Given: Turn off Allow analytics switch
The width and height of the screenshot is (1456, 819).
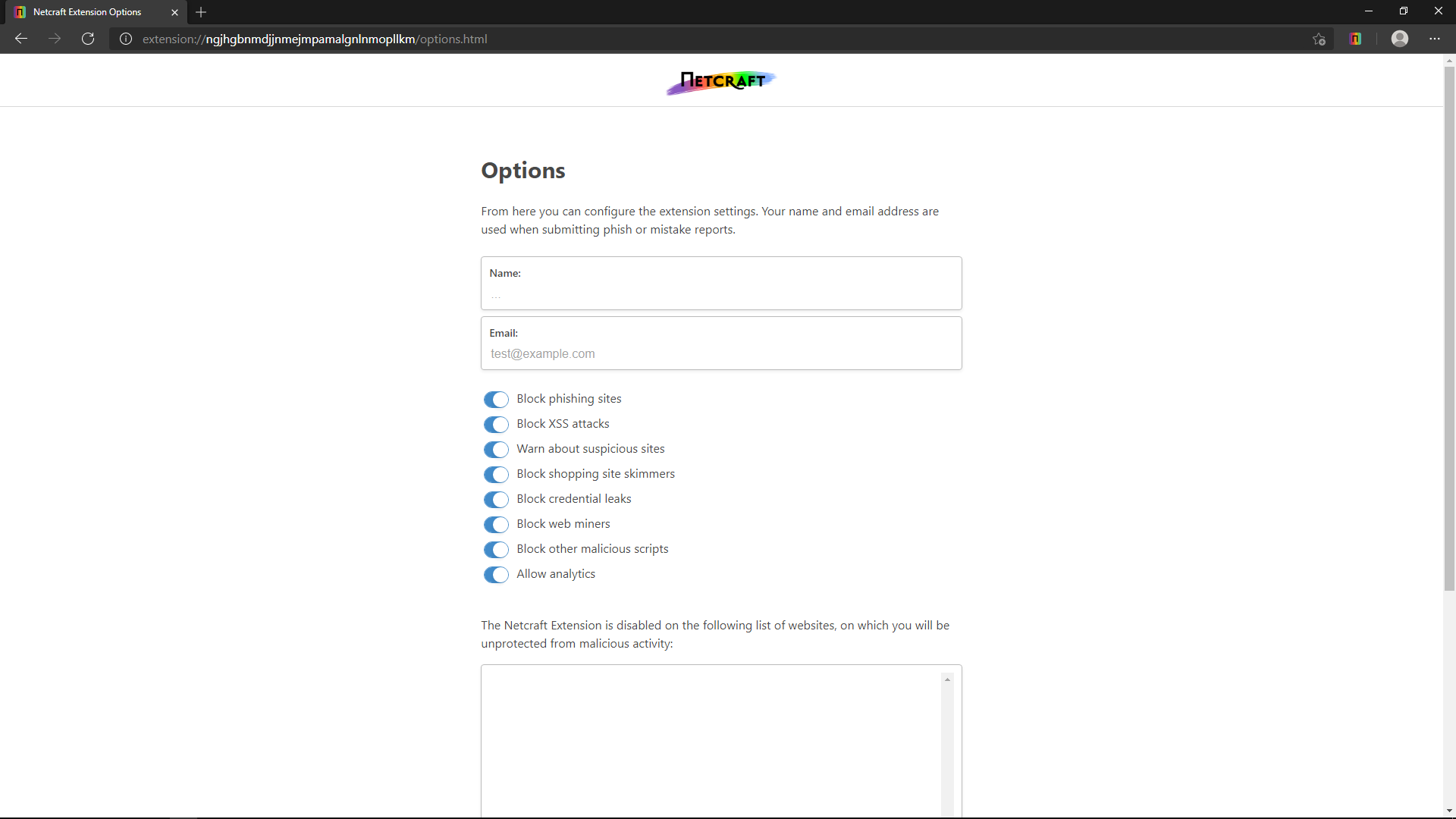Looking at the screenshot, I should click(496, 575).
